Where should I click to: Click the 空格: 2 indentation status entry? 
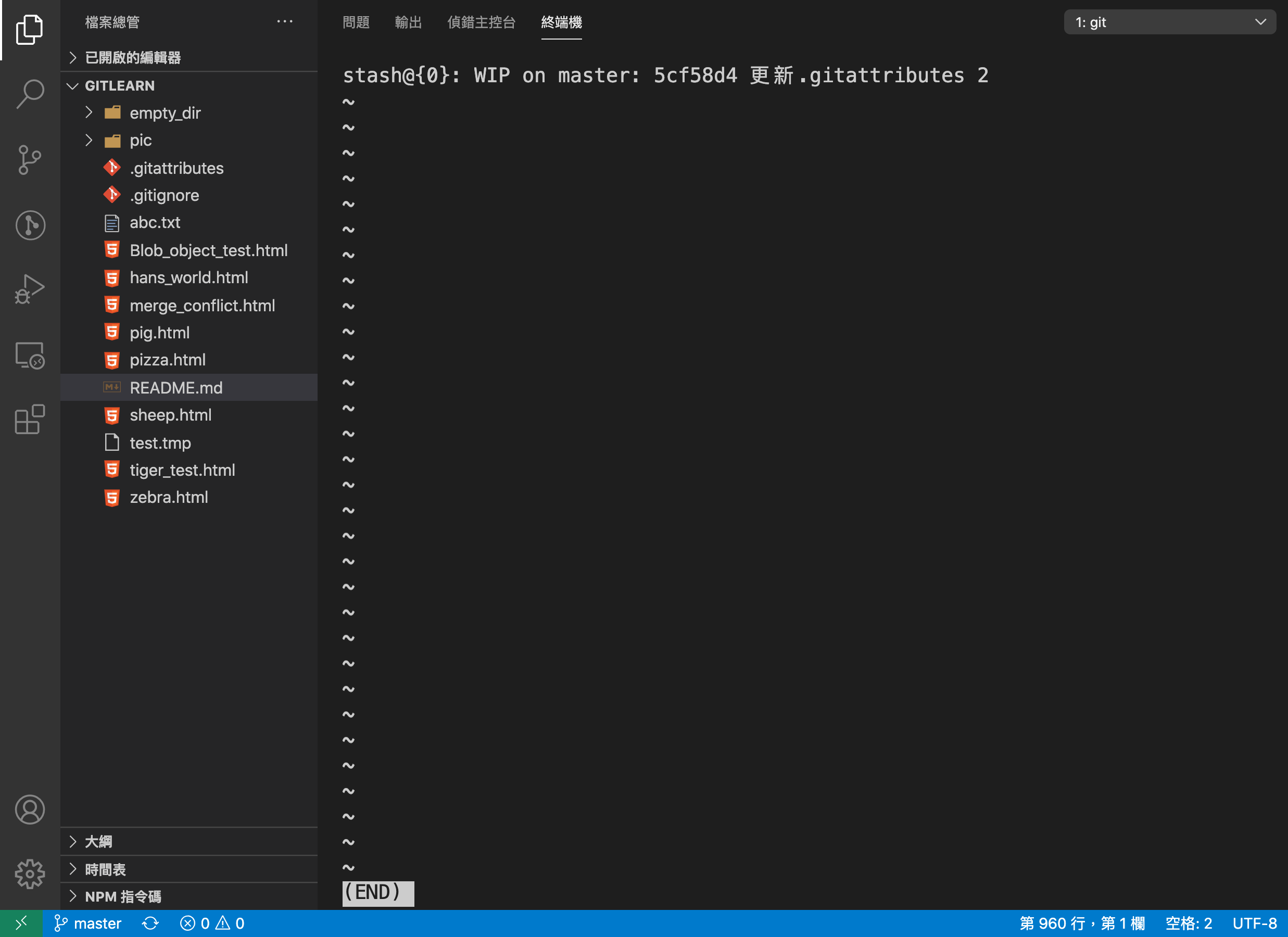coord(1189,923)
